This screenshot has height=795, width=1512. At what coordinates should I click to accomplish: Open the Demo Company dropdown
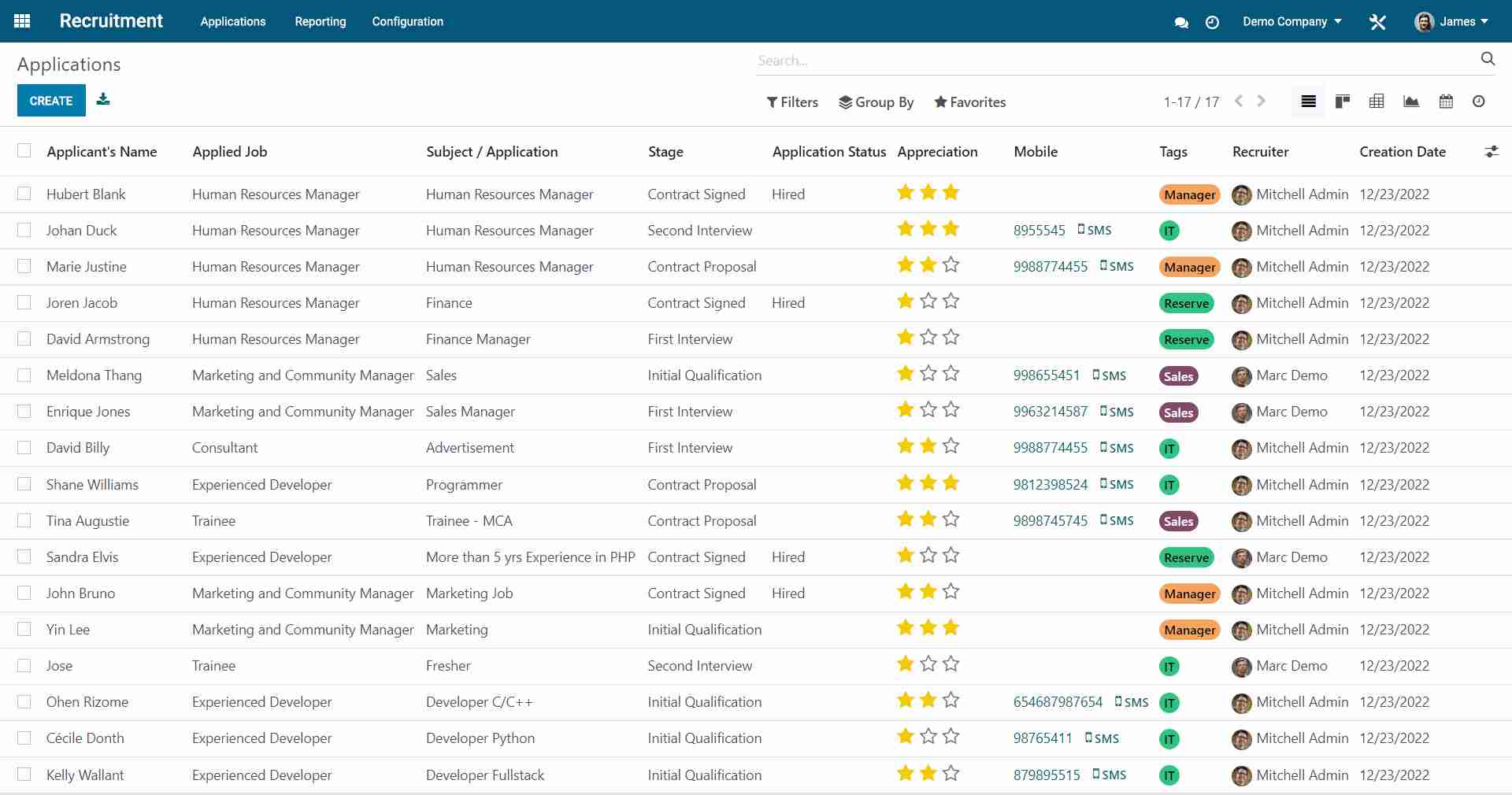coord(1291,22)
